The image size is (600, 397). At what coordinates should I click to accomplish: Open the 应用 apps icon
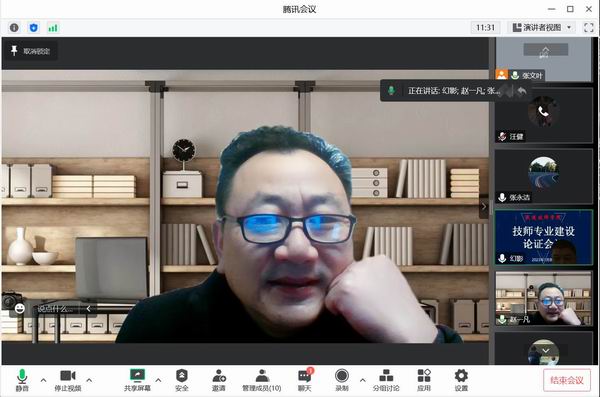point(424,380)
